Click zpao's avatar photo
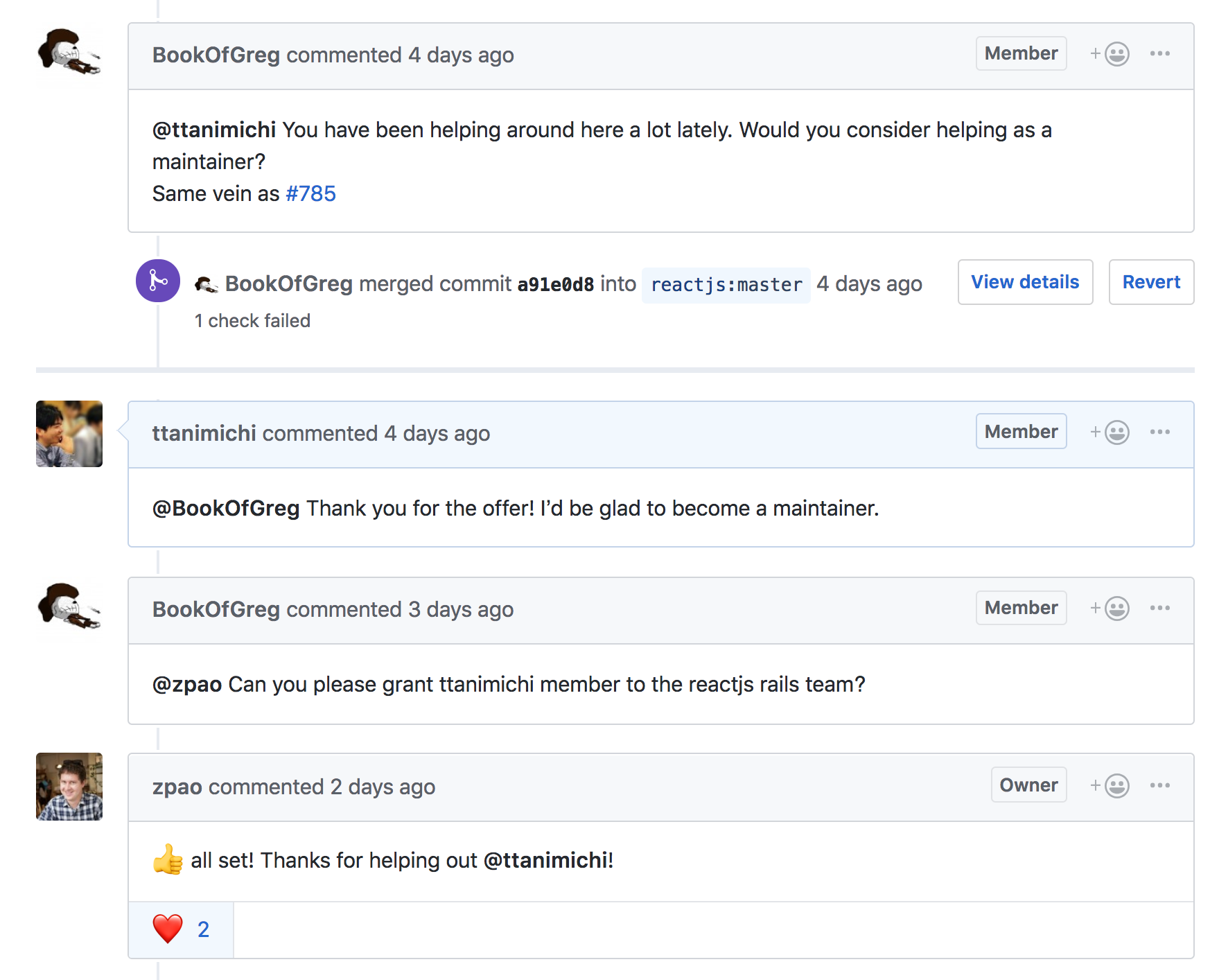 (x=69, y=787)
